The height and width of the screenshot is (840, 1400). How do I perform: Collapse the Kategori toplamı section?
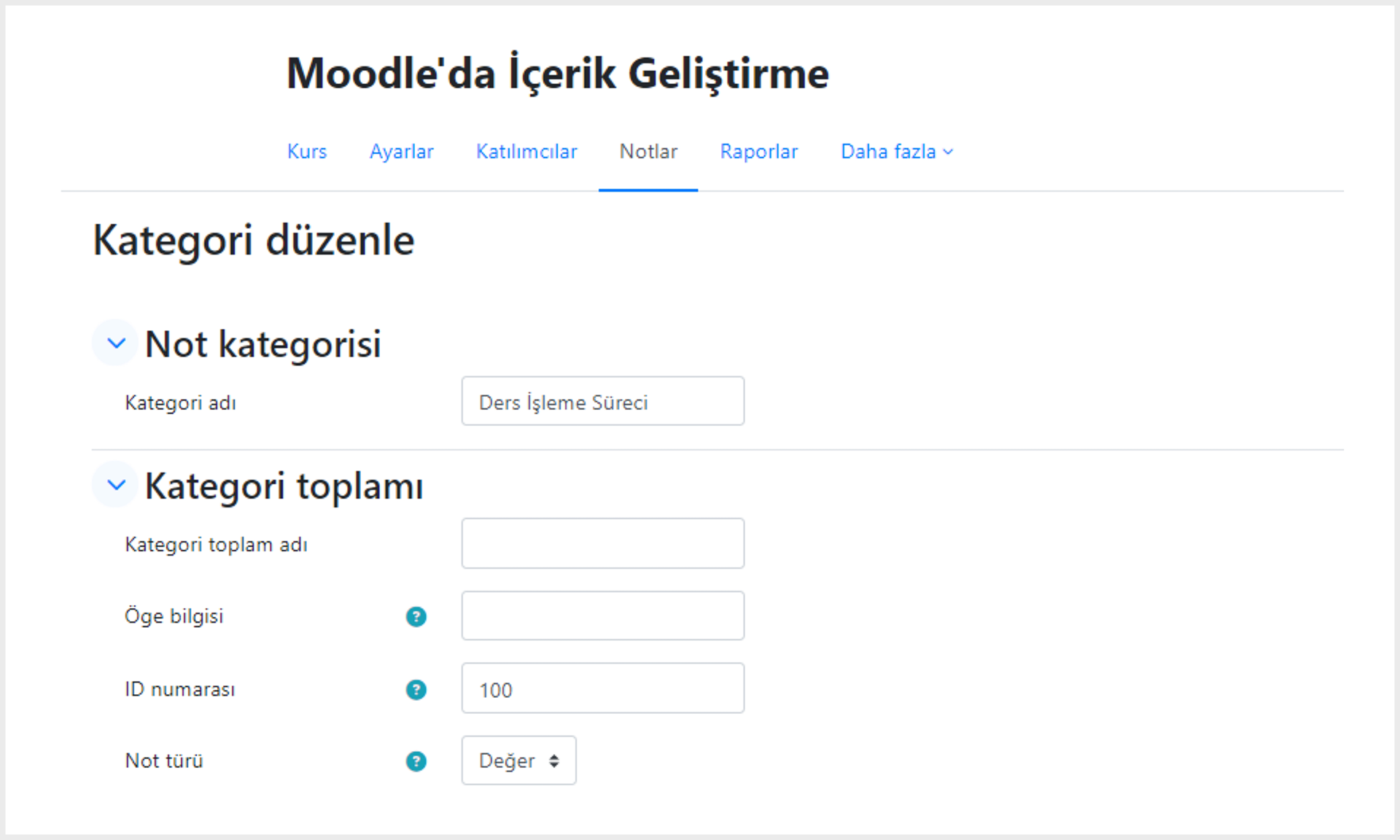tap(116, 484)
